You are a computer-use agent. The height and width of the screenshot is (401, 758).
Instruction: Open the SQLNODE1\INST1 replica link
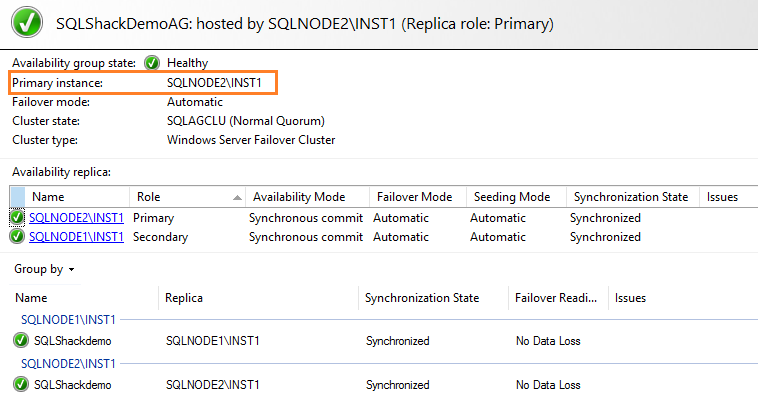[x=76, y=237]
